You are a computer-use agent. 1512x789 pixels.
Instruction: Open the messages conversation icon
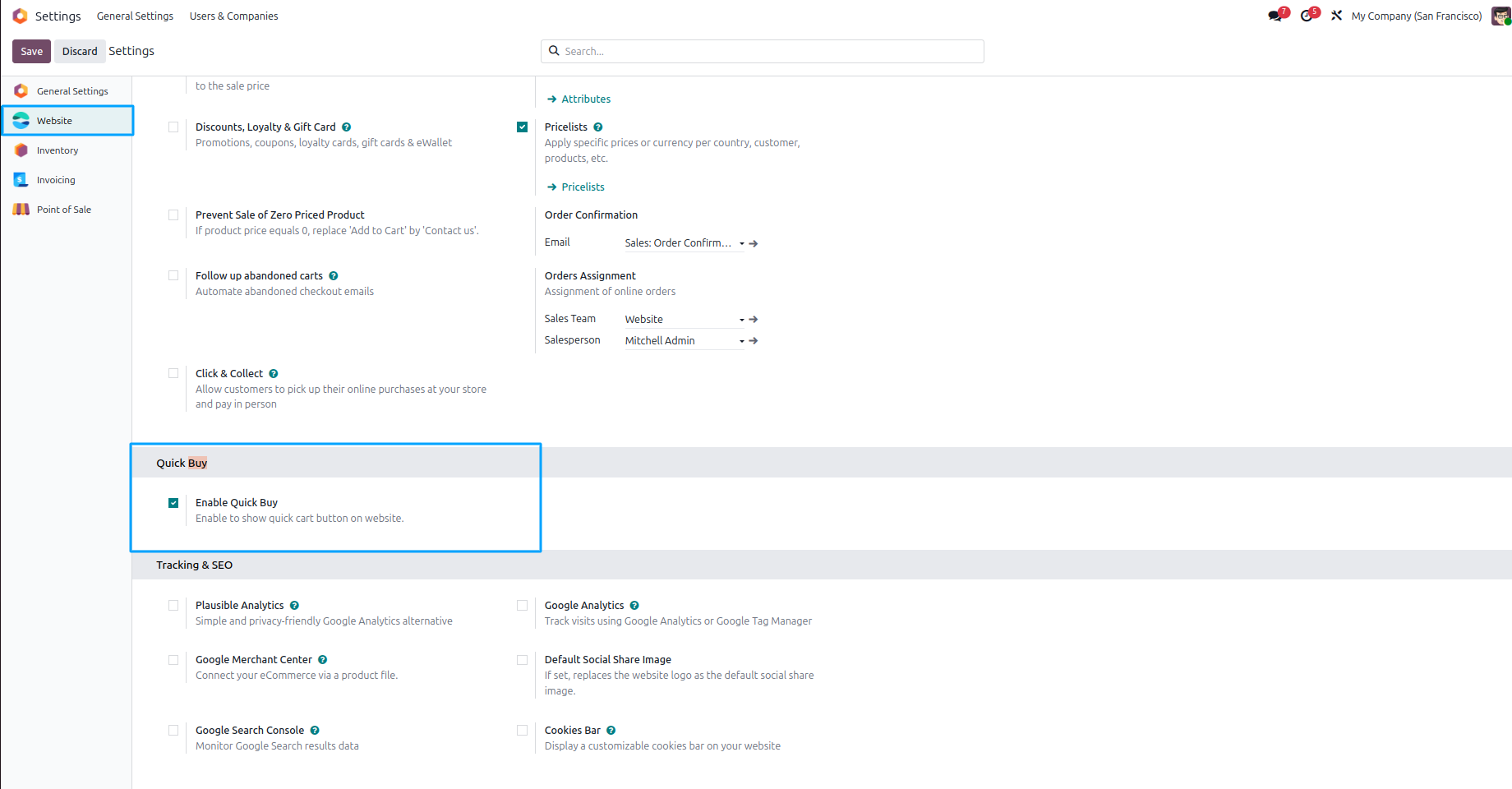click(x=1275, y=16)
